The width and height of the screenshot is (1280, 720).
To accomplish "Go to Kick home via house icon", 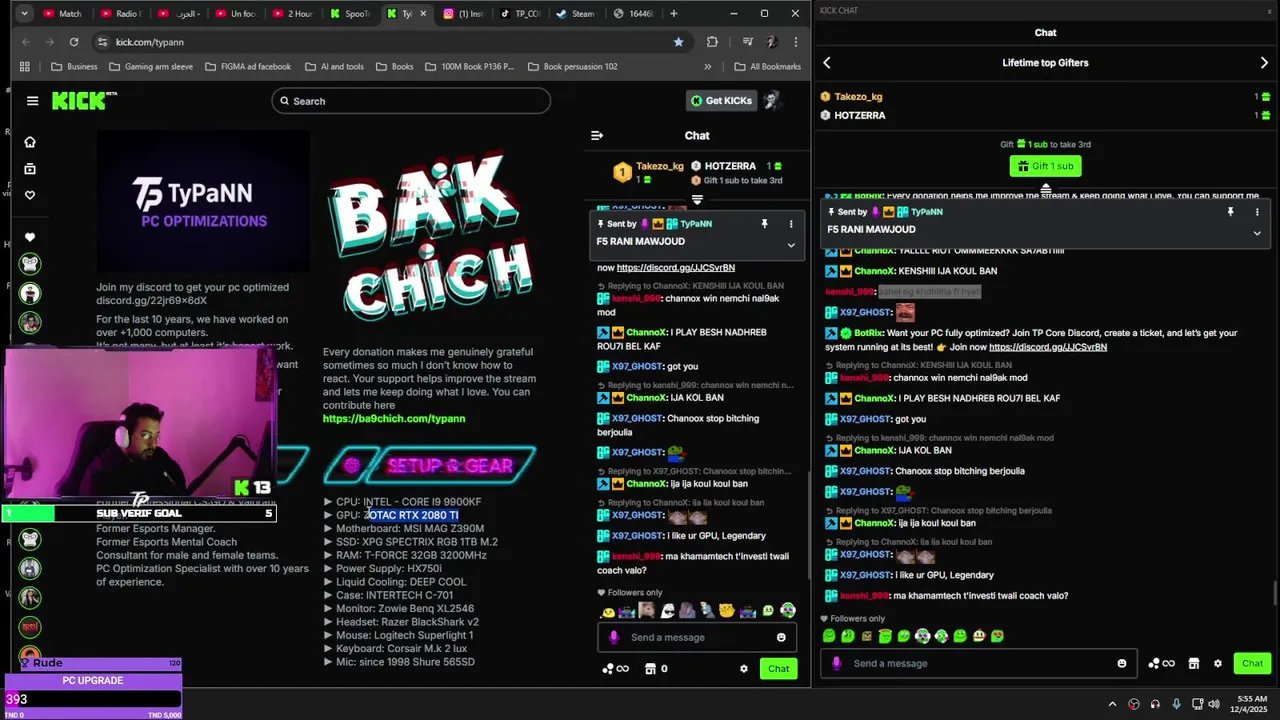I will click(x=30, y=142).
